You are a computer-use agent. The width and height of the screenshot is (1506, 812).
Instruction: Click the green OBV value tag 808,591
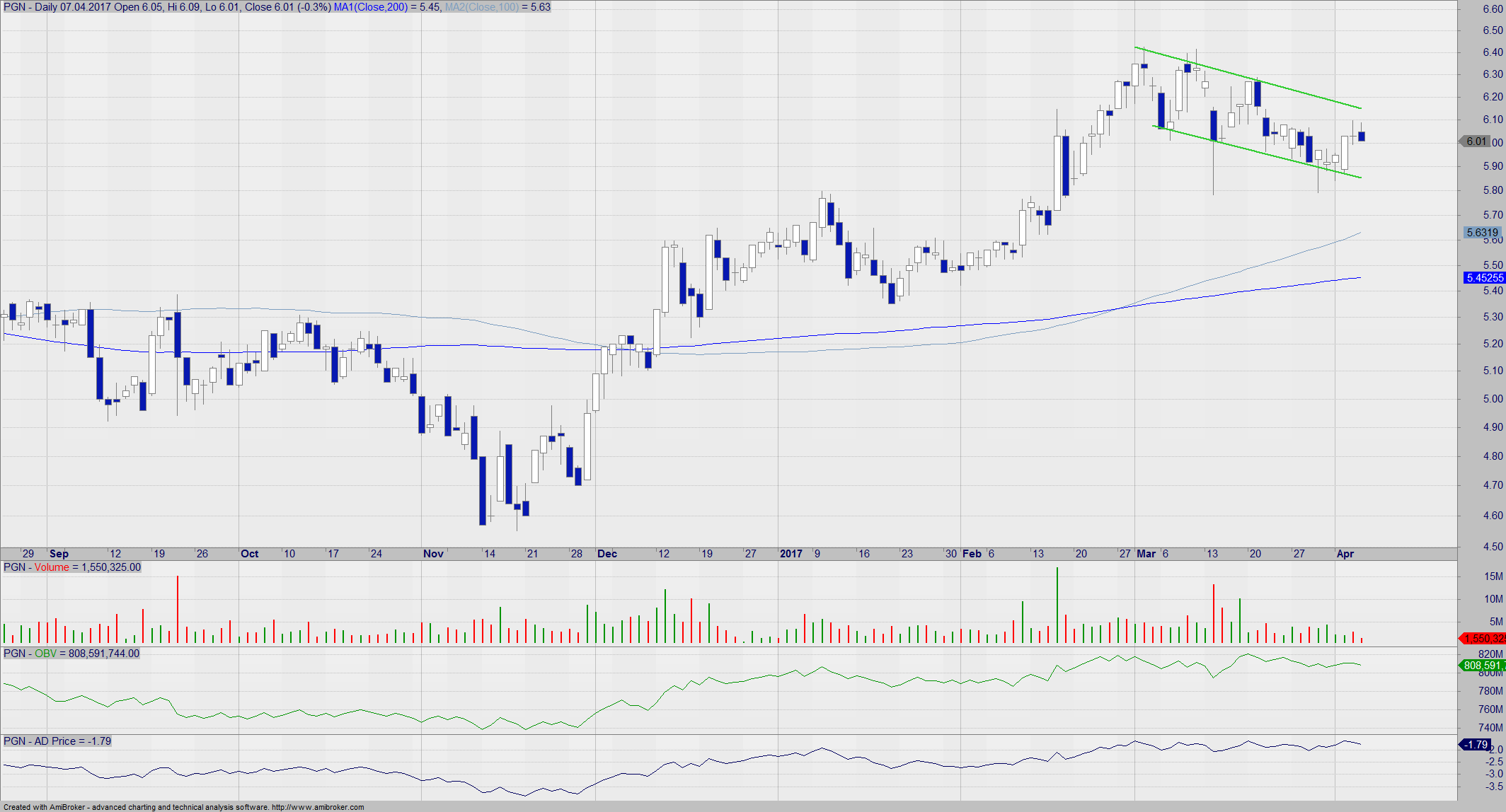click(x=1482, y=665)
